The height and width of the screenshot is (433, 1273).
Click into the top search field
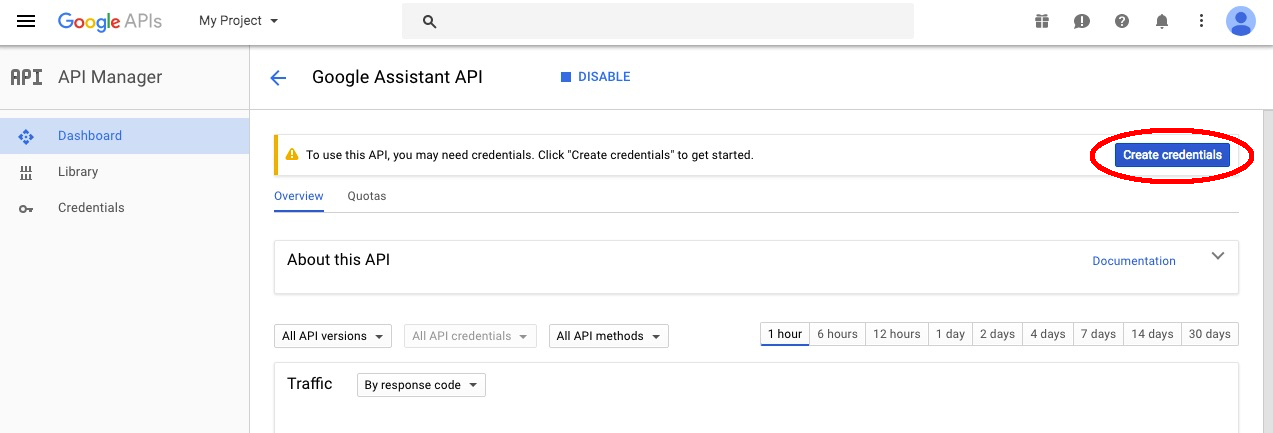click(x=658, y=21)
